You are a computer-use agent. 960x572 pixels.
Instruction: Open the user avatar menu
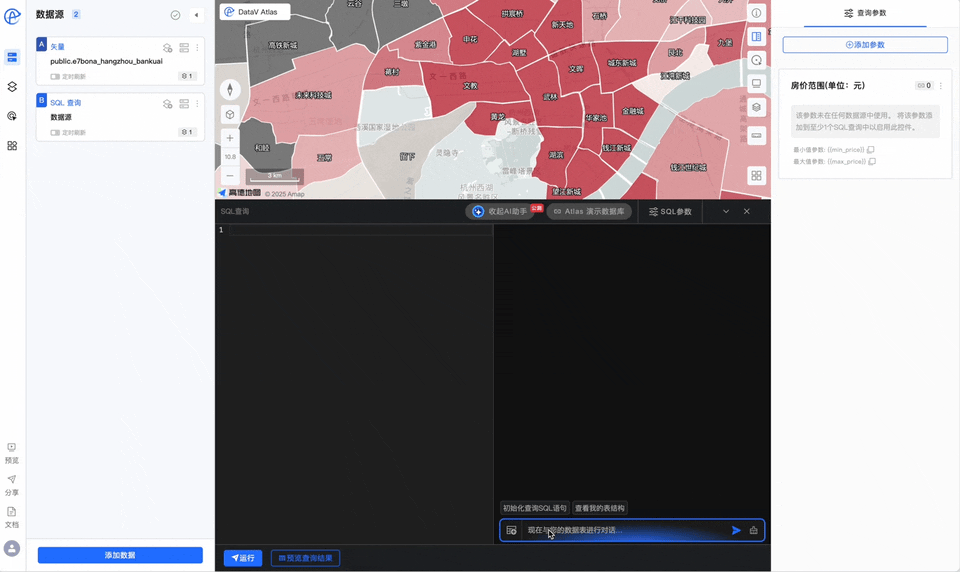tap(12, 548)
